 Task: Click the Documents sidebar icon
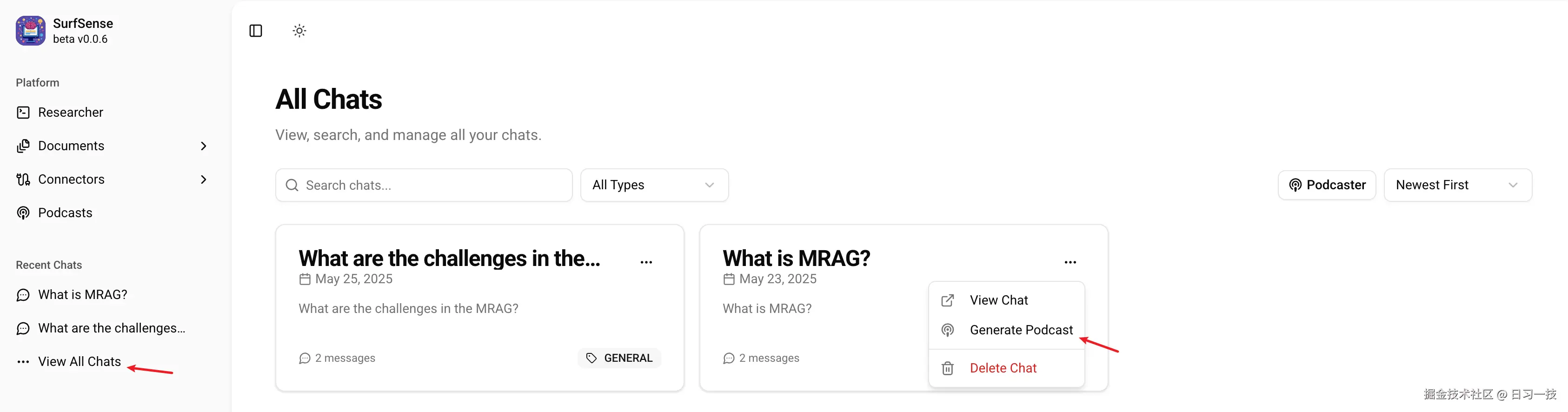23,146
